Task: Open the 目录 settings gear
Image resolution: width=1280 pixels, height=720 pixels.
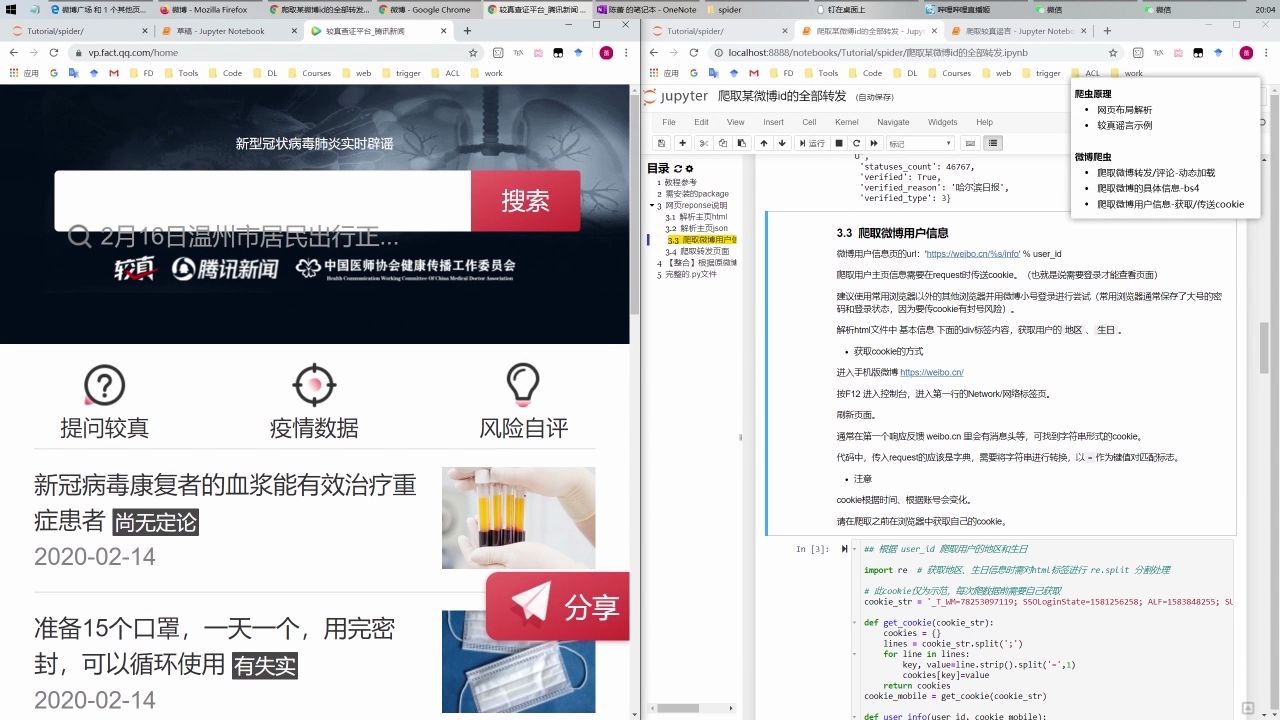Action: click(689, 169)
